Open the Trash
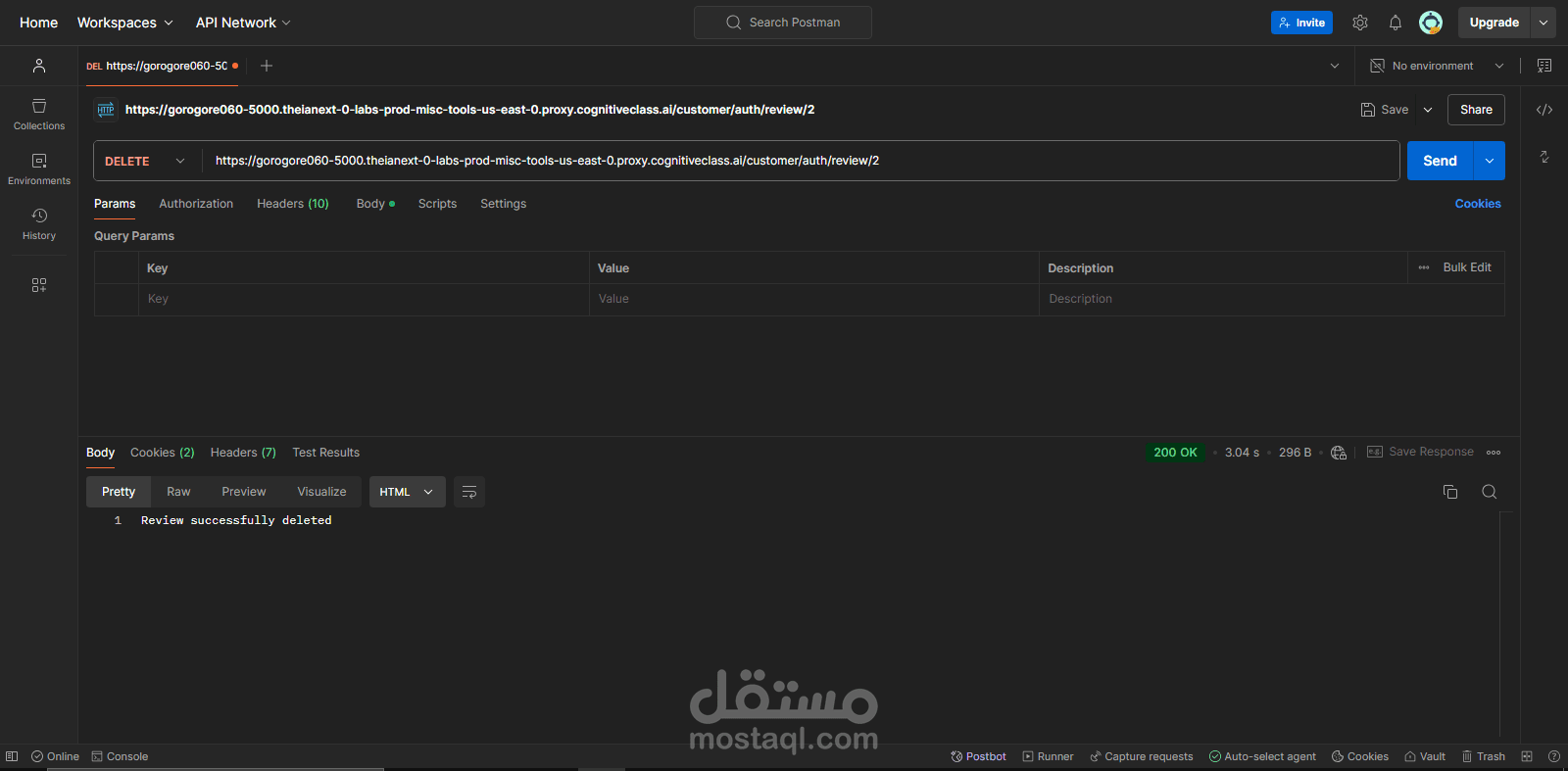 click(x=1484, y=756)
